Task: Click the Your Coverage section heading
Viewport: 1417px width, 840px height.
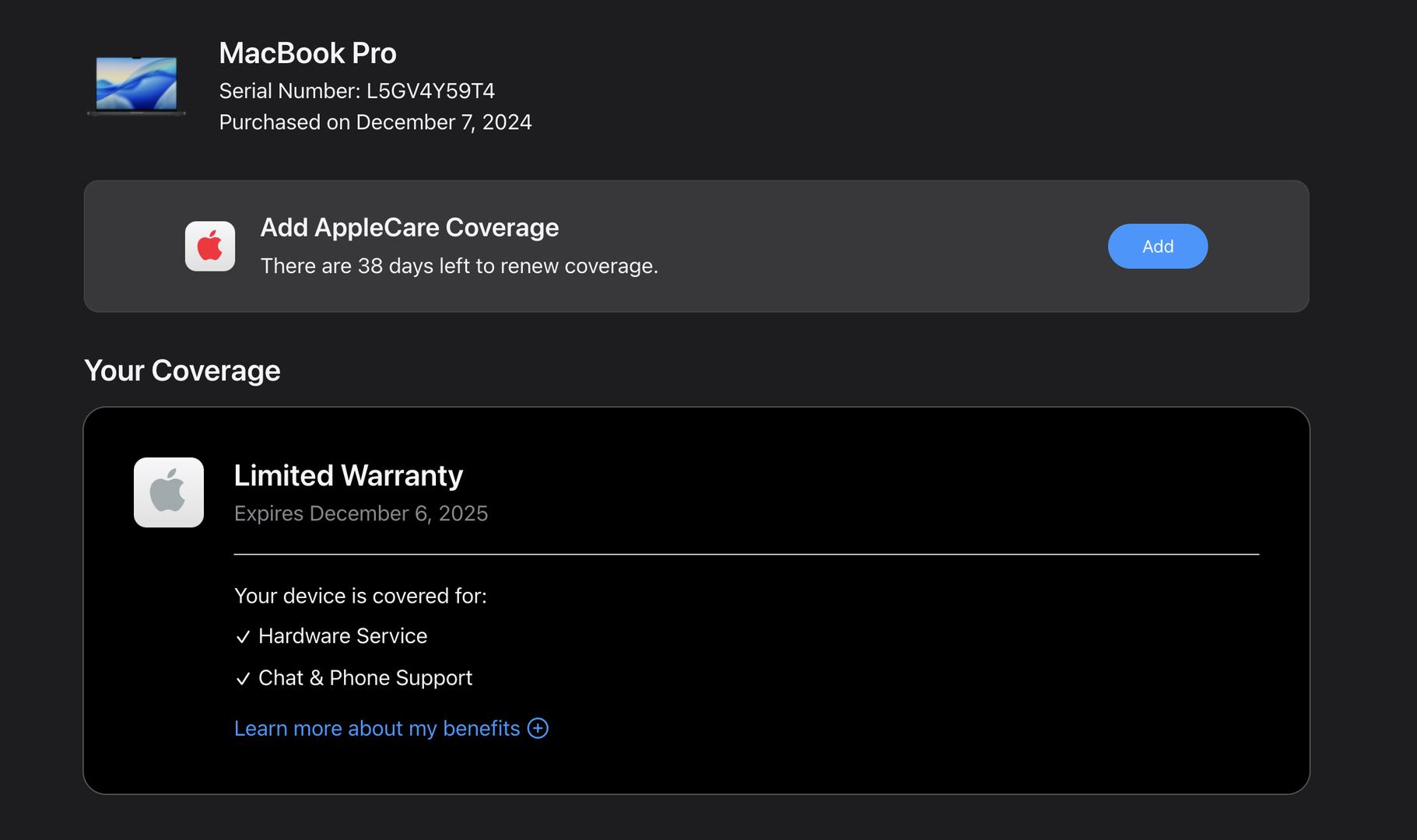Action: 182,370
